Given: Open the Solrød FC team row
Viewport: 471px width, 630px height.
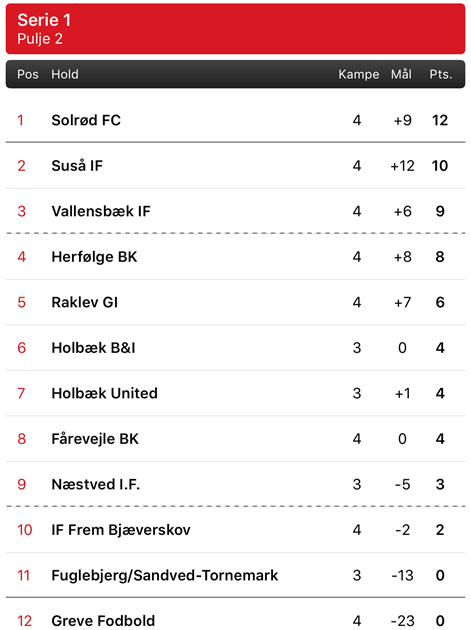Looking at the screenshot, I should pyautogui.click(x=236, y=120).
